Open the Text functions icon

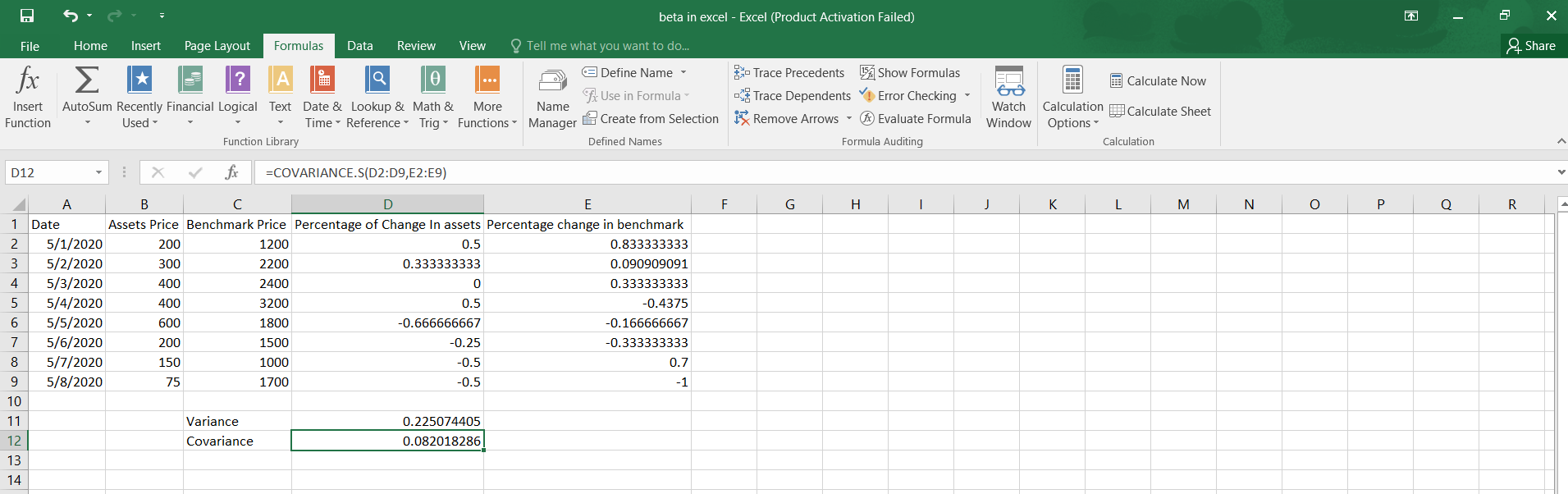coord(281,80)
